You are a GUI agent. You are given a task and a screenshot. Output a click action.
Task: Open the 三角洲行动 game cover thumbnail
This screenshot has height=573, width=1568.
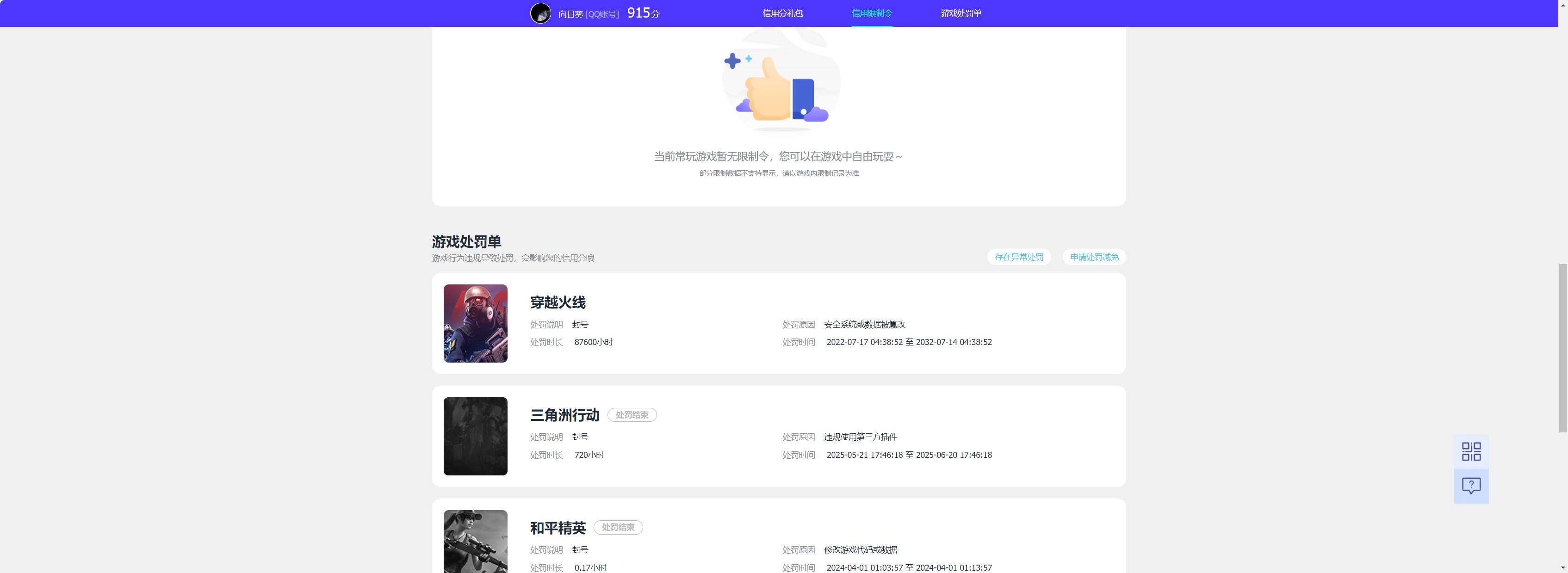coord(475,436)
